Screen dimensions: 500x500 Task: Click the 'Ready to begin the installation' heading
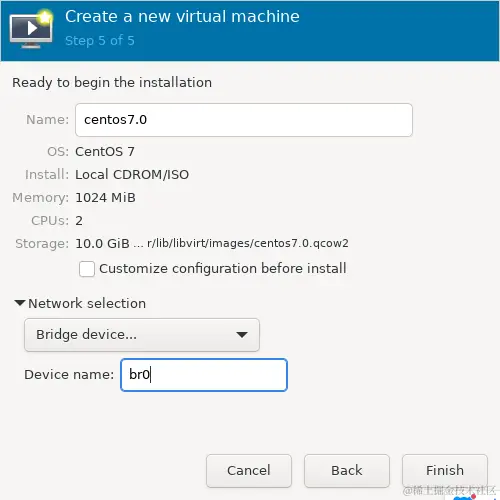click(x=112, y=83)
